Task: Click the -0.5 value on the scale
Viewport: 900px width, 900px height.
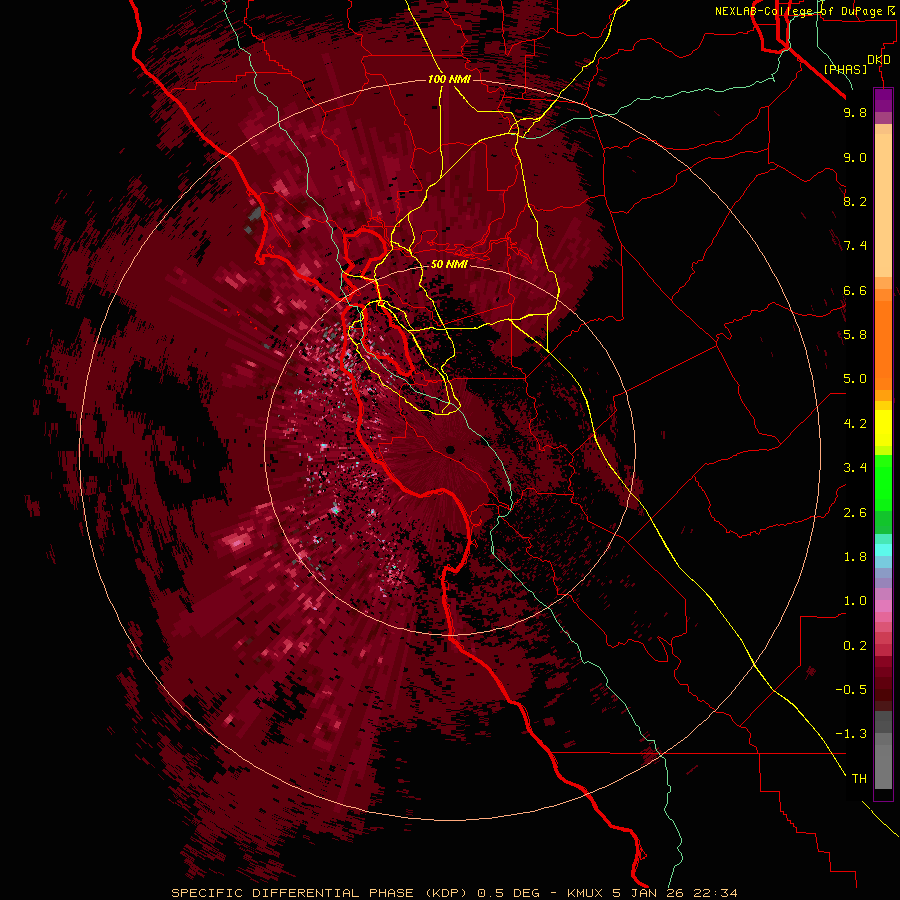Action: (851, 690)
